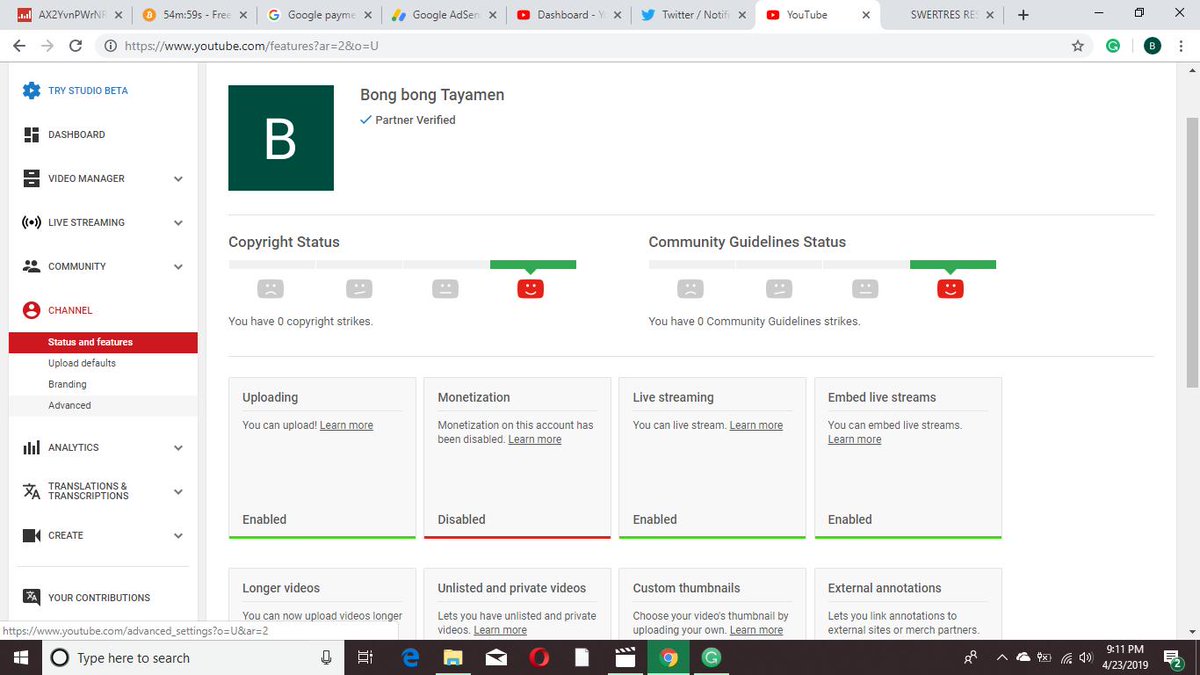Open Advanced in Channel menu
This screenshot has height=675, width=1200.
point(69,405)
